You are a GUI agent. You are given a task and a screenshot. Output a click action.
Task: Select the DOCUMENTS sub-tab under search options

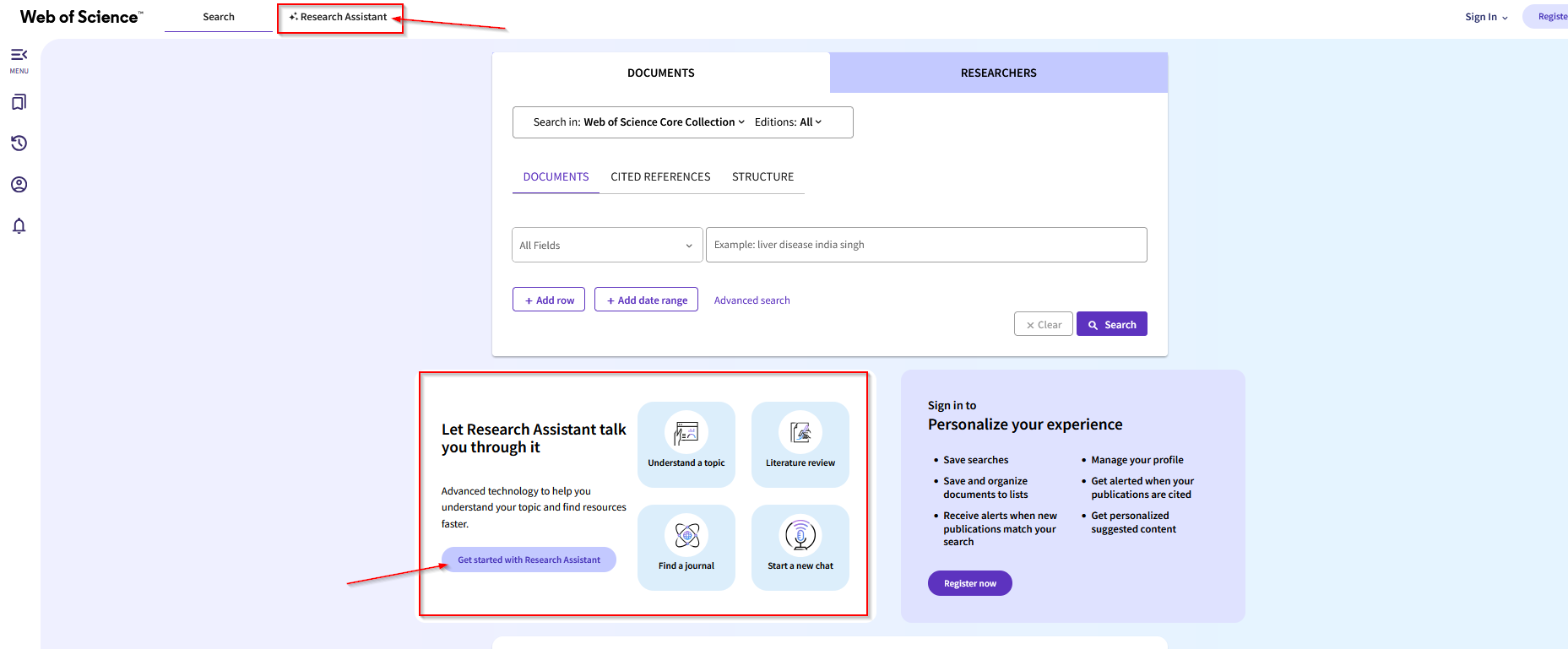(x=556, y=177)
